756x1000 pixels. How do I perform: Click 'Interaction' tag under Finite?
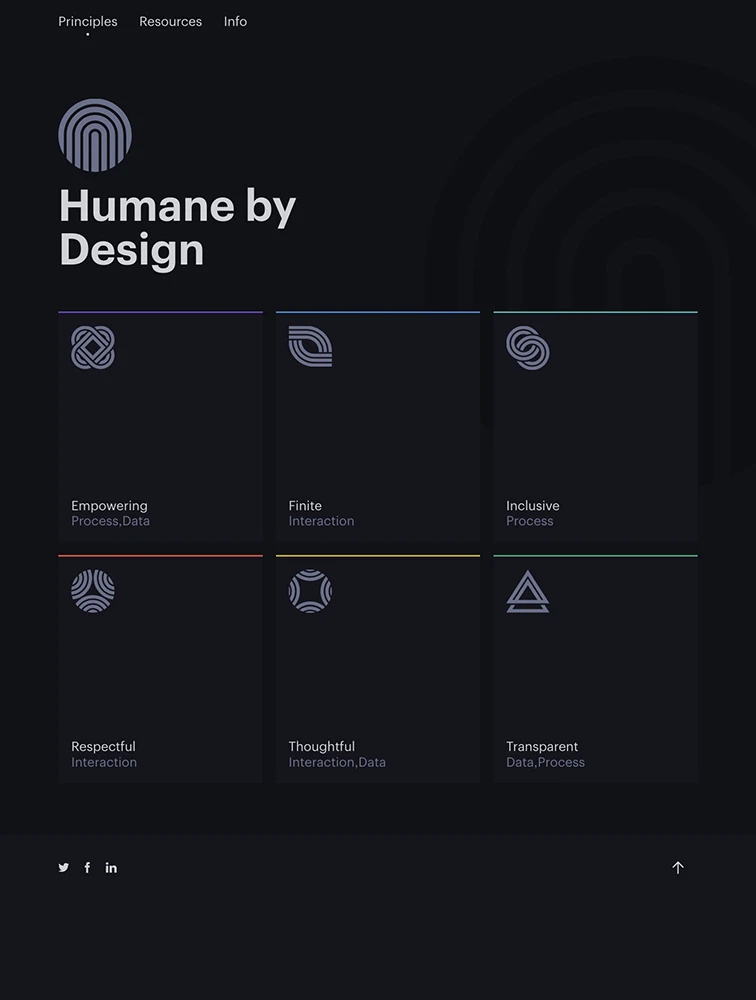click(321, 521)
